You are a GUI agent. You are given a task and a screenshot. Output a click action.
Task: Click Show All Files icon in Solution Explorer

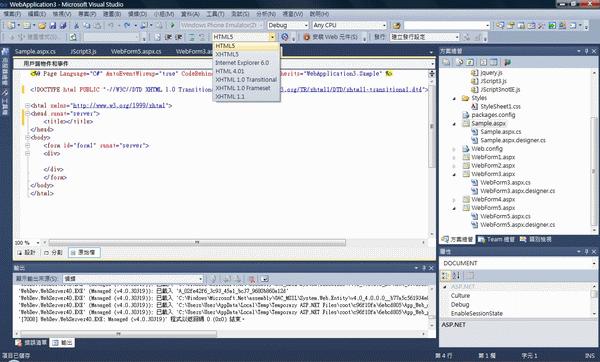tap(460, 62)
